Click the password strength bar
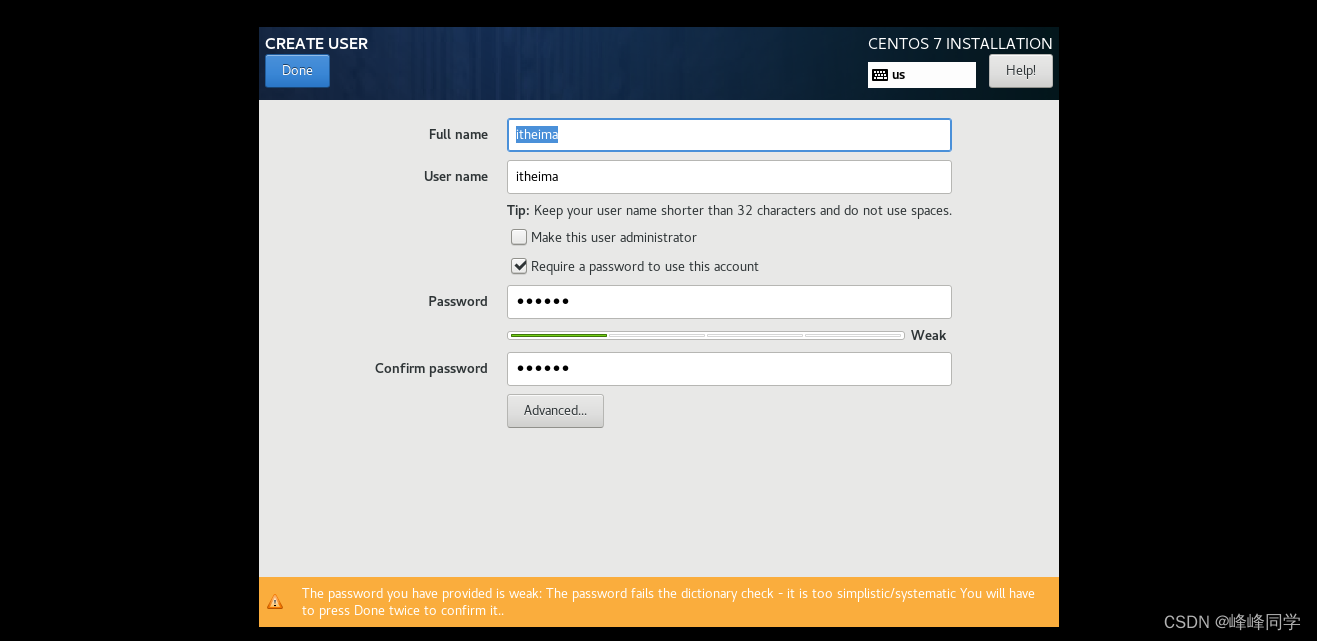 [706, 336]
